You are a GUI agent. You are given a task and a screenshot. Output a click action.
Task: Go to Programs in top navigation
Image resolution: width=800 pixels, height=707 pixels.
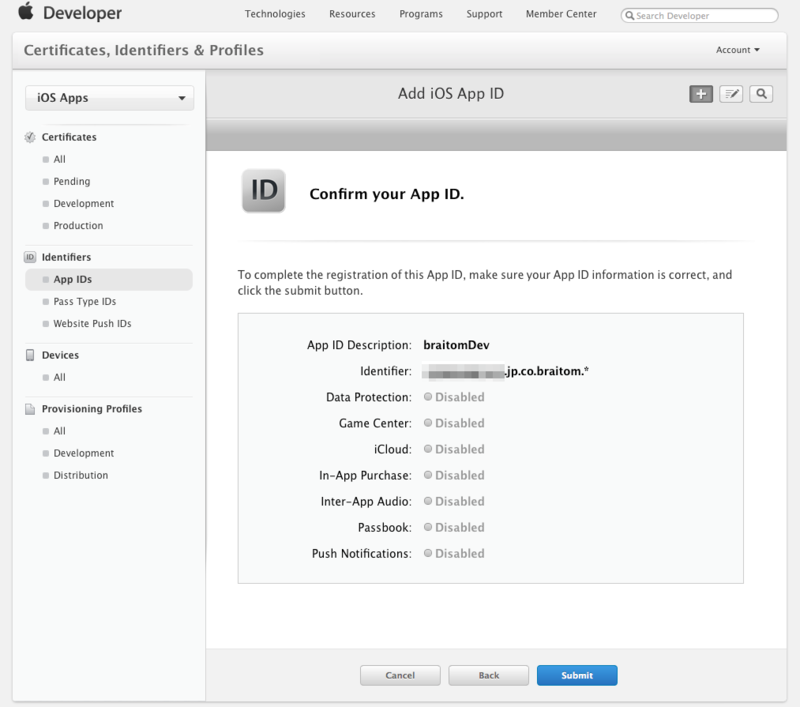coord(421,14)
